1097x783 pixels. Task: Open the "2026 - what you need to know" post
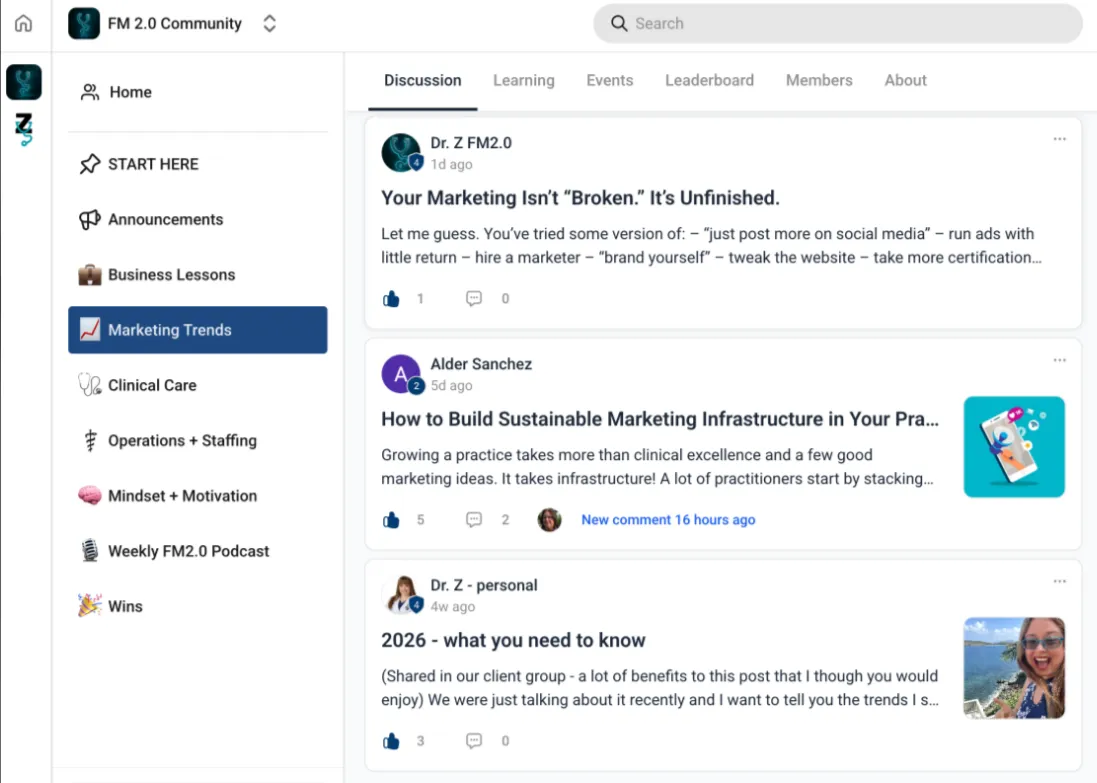click(x=513, y=640)
